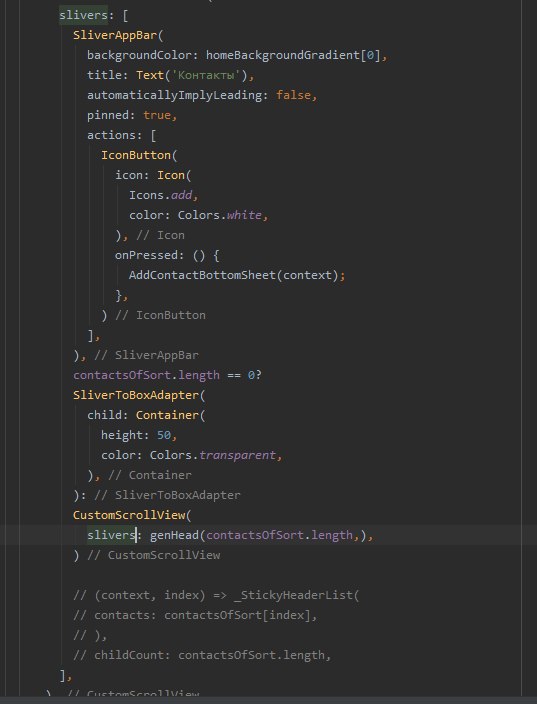Click 'backgroundColor' property name

click(139, 55)
